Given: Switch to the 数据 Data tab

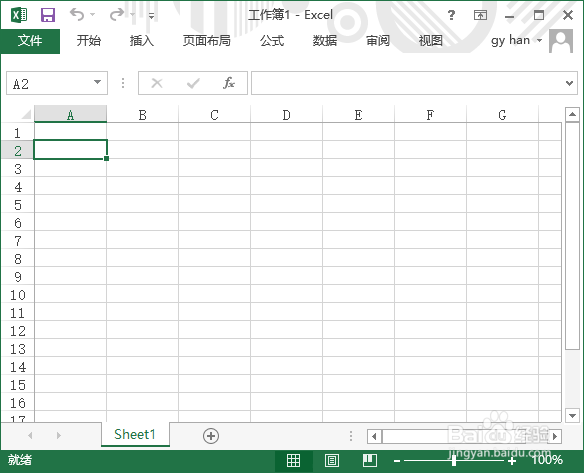Looking at the screenshot, I should [x=325, y=41].
